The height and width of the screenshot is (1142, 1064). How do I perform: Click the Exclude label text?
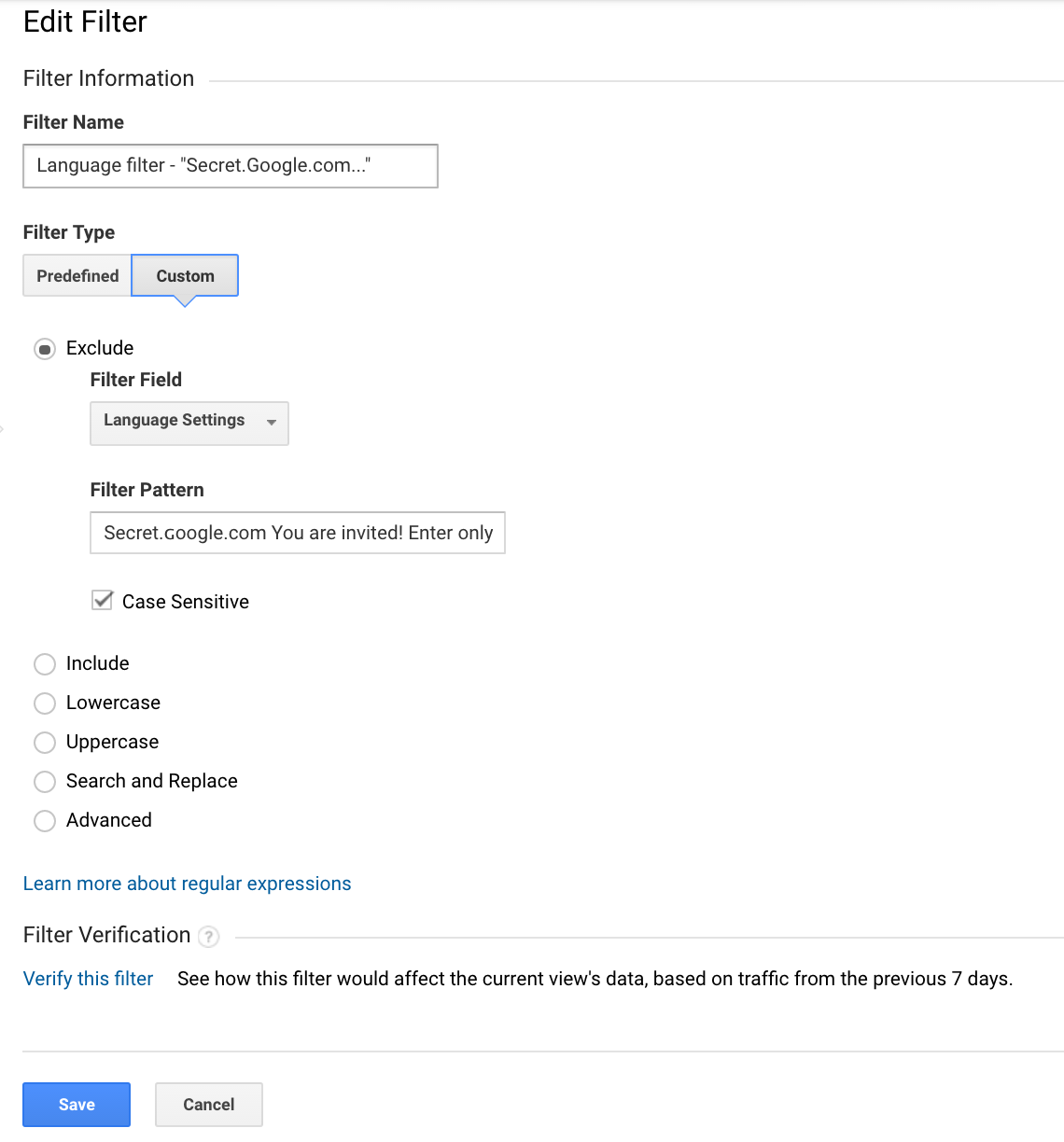(x=100, y=348)
